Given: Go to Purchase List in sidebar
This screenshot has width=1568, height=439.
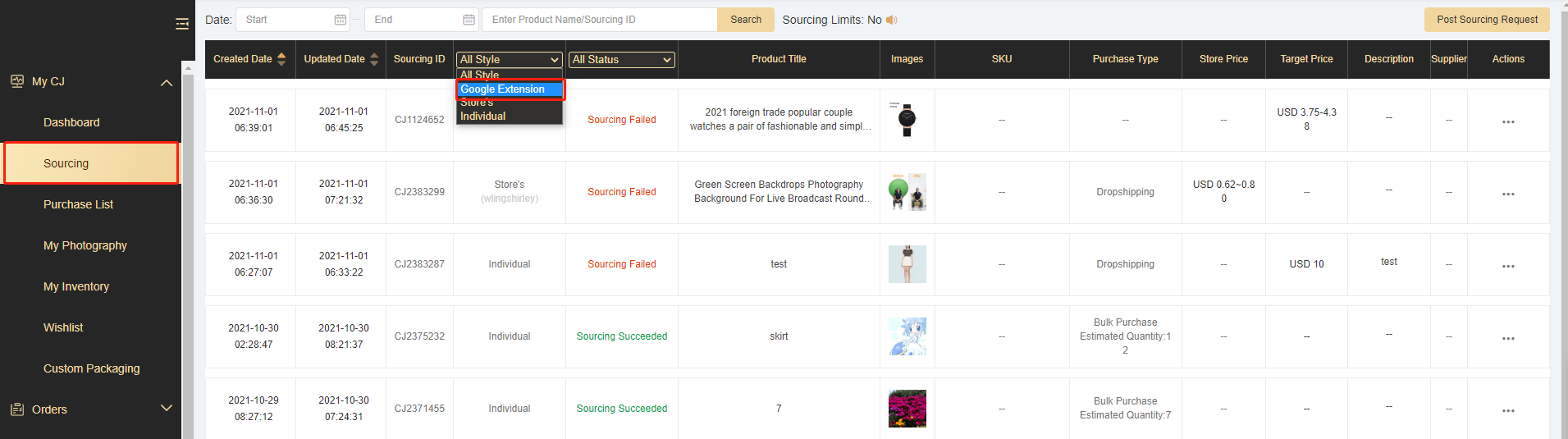Looking at the screenshot, I should pyautogui.click(x=79, y=204).
